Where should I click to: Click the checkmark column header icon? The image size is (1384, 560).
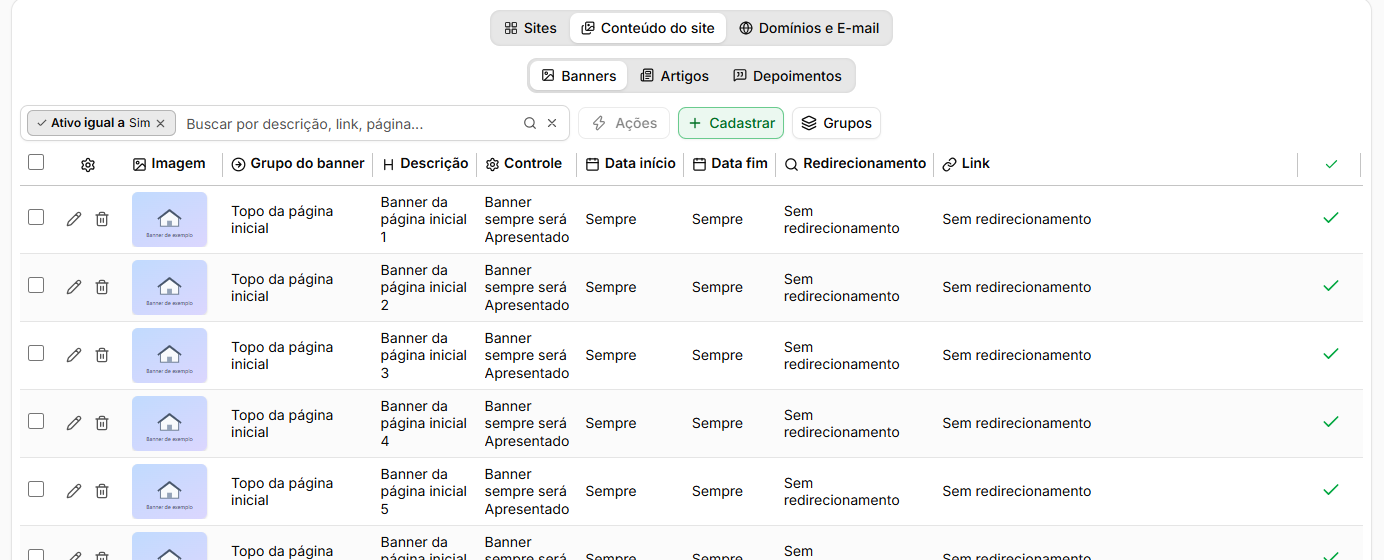(1331, 164)
